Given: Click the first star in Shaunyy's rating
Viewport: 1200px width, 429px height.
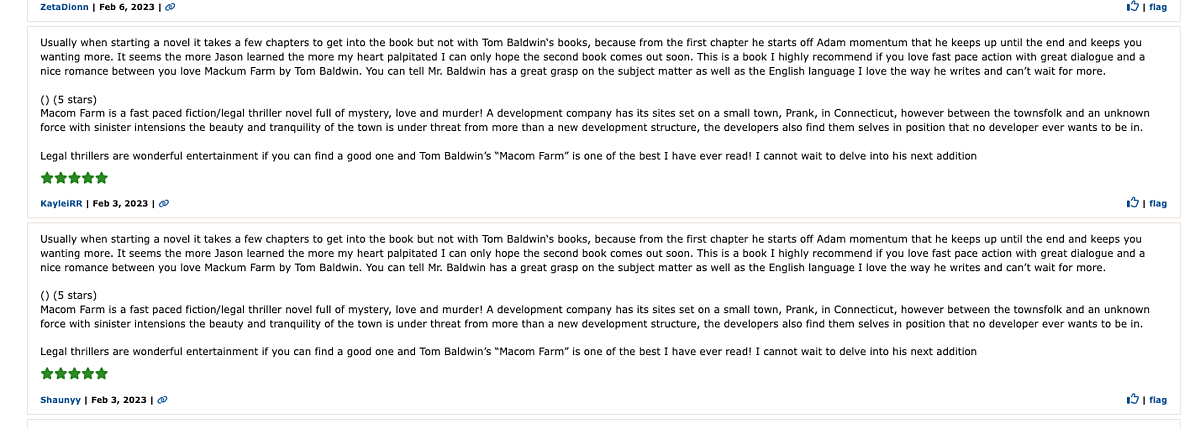Looking at the screenshot, I should (47, 374).
